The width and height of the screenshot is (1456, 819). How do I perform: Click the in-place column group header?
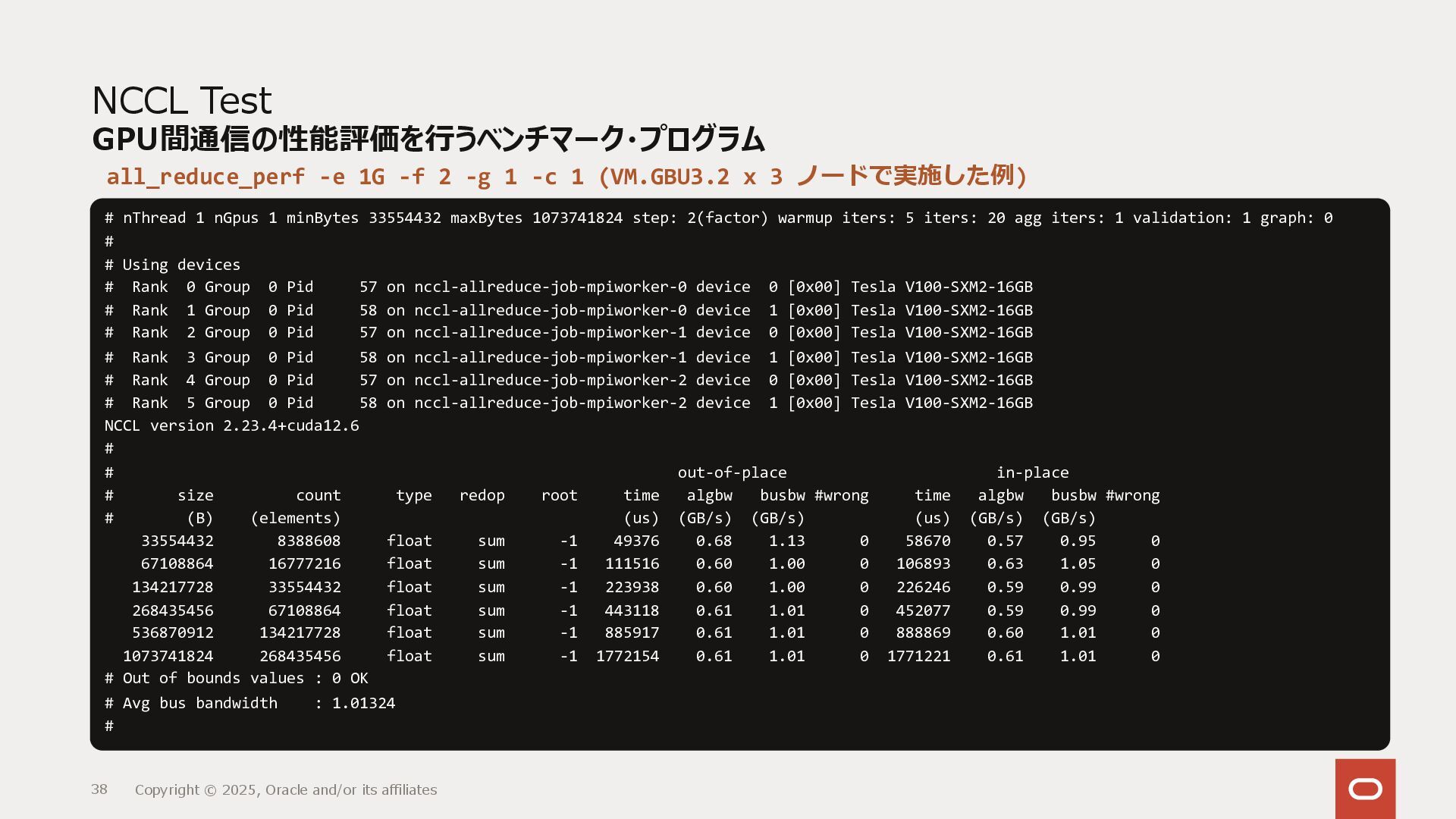[1032, 472]
